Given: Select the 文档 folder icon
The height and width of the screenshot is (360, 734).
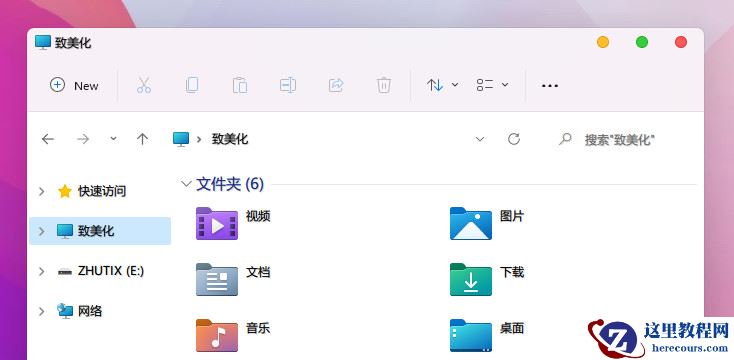Looking at the screenshot, I should (217, 279).
